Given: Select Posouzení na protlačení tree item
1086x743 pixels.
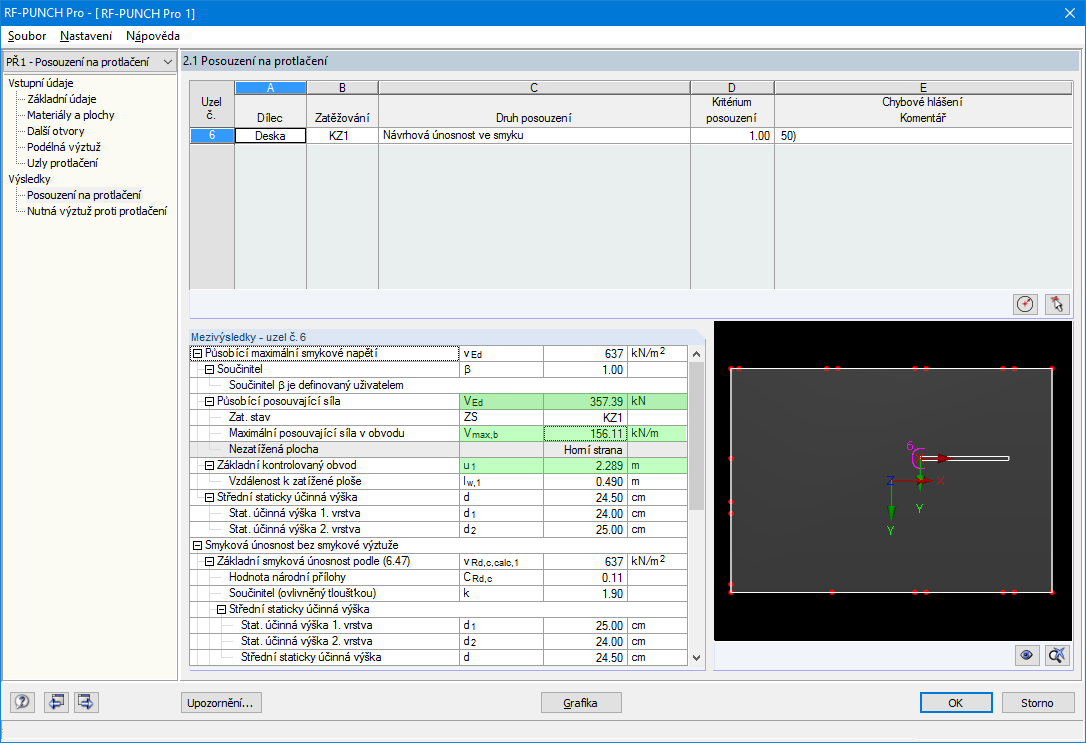Looking at the screenshot, I should [x=84, y=195].
